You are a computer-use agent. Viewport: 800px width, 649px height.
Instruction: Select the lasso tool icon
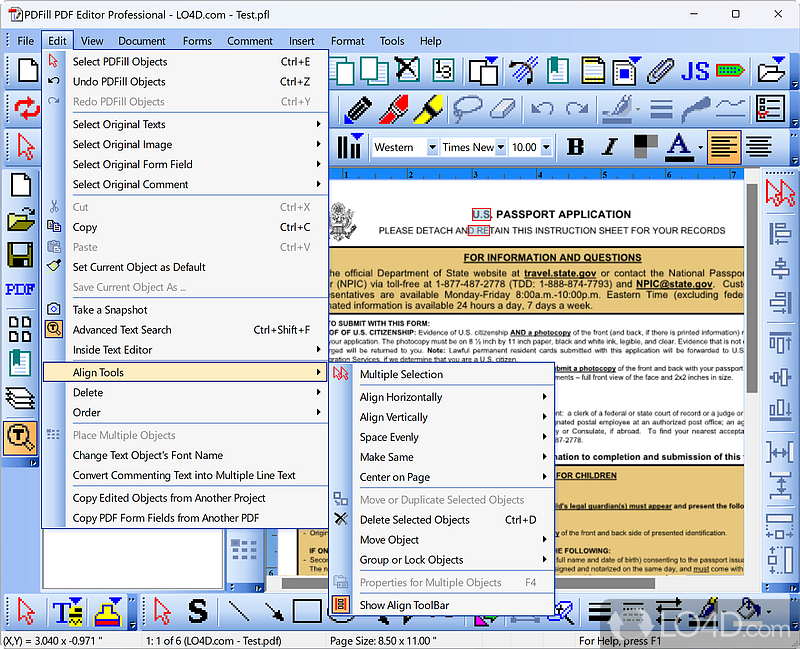[467, 109]
